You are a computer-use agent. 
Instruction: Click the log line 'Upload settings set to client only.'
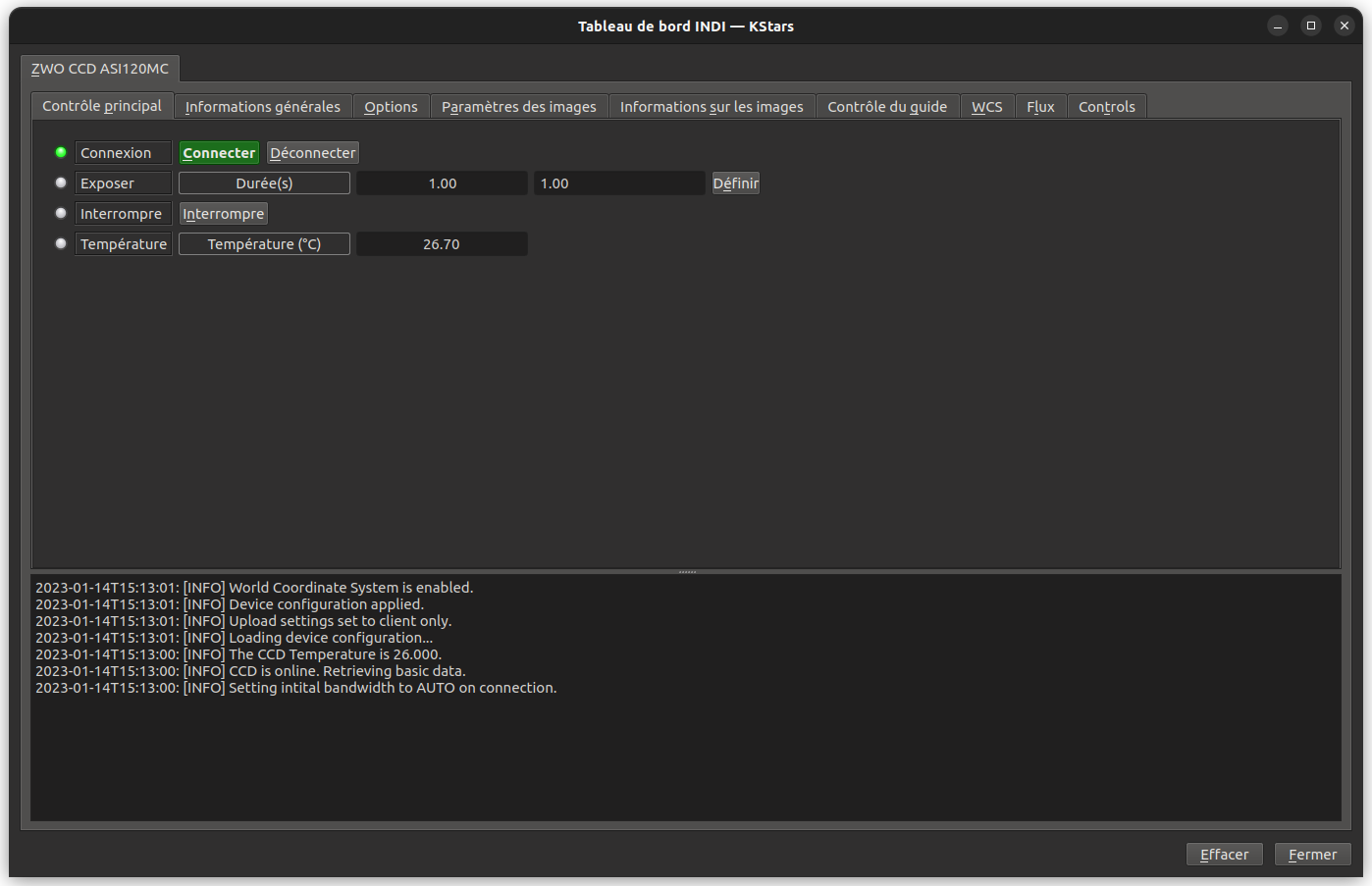click(243, 621)
